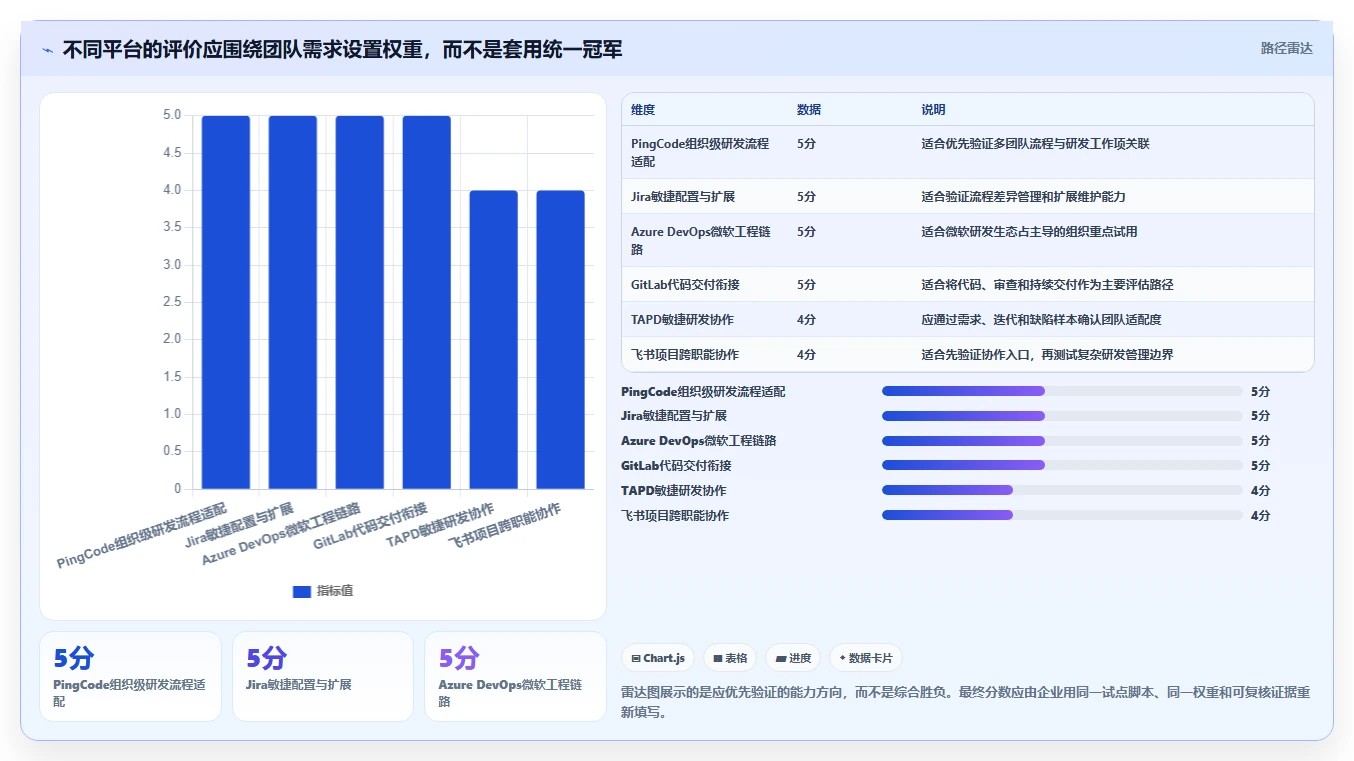Click the 路径雷达 label in the header
Viewport: 1354px width, 761px height.
point(1286,48)
